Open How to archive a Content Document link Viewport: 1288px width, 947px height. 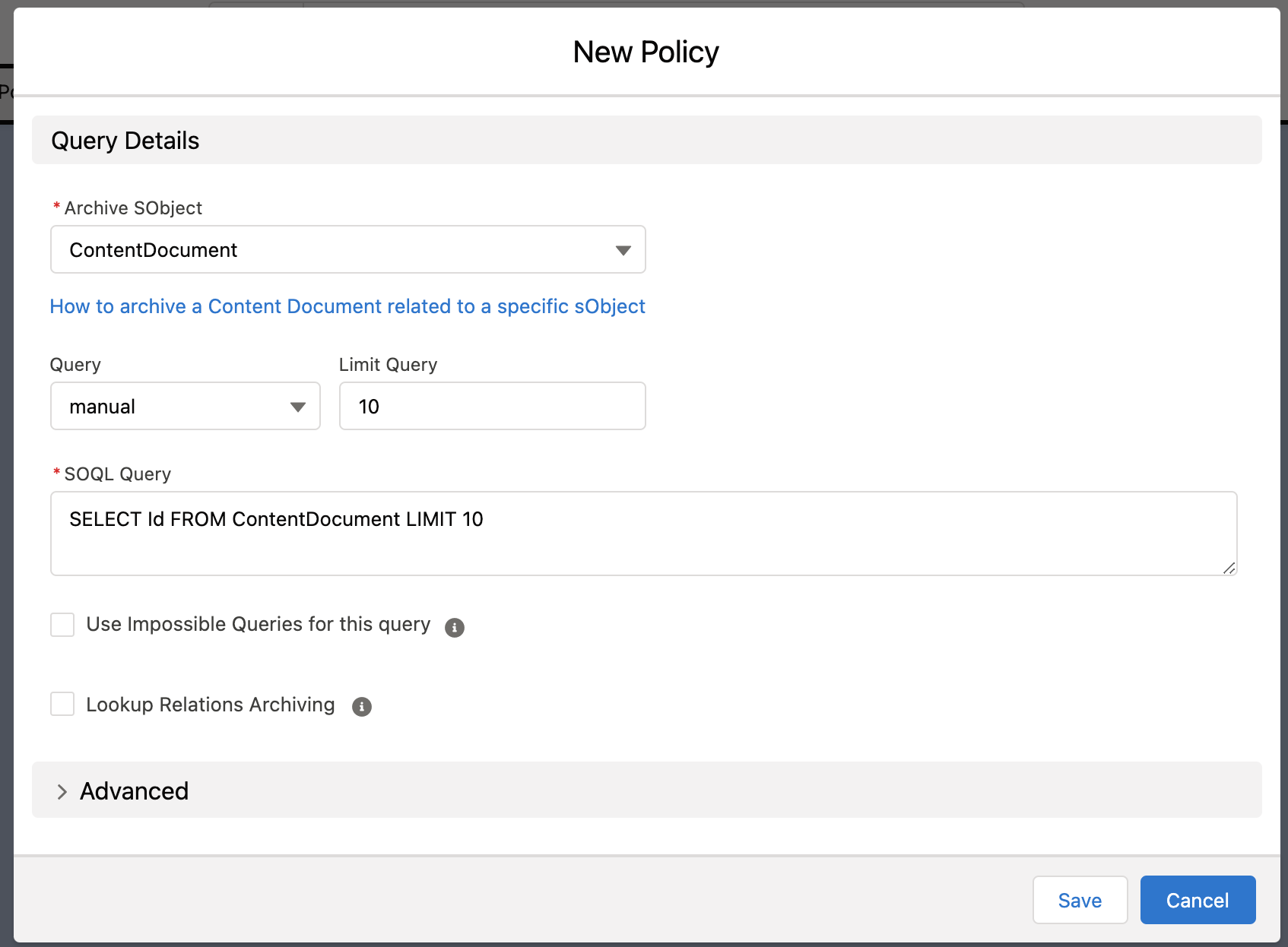[x=347, y=306]
